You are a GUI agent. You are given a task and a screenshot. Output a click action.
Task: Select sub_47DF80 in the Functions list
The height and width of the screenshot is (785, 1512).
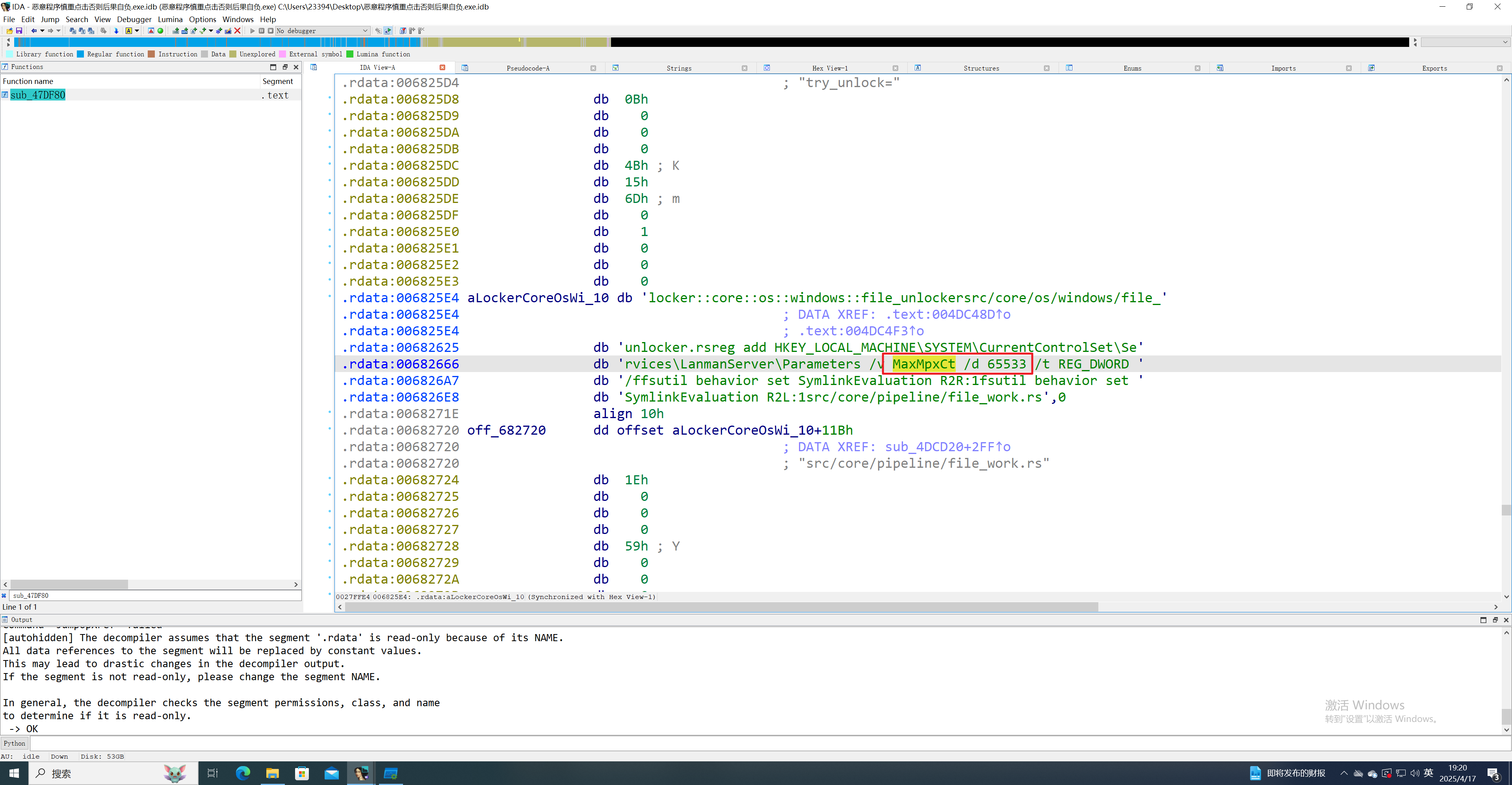click(37, 95)
